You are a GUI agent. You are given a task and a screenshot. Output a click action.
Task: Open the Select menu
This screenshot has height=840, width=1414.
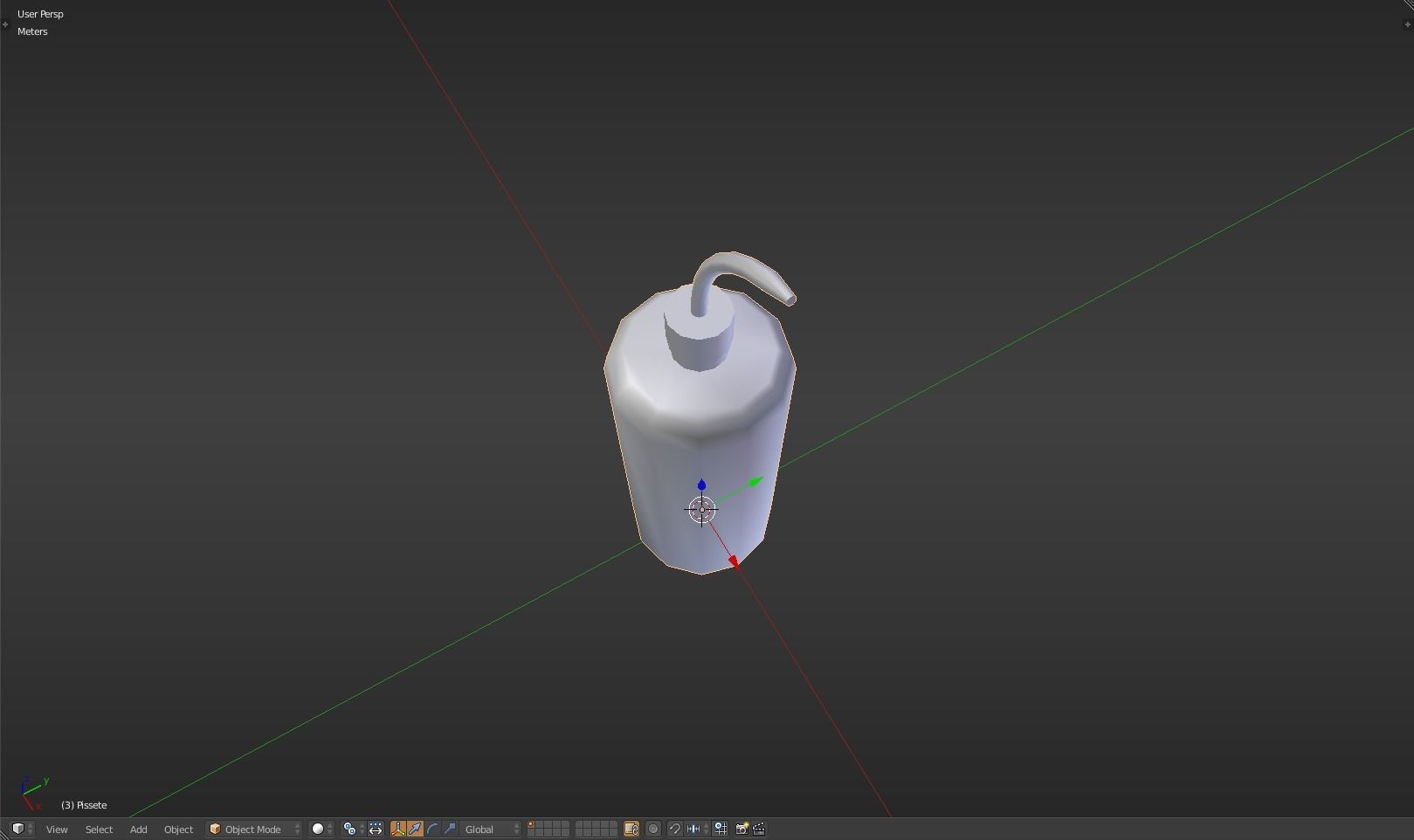(99, 829)
